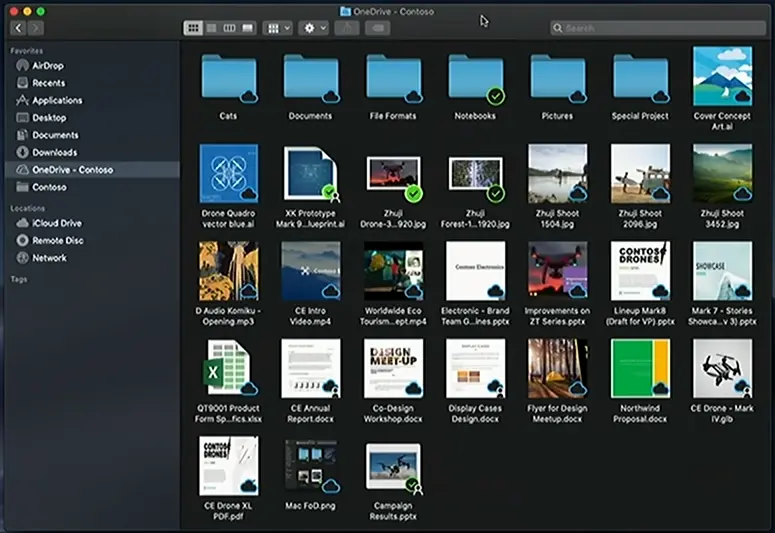The image size is (775, 533).
Task: Open Applications in the sidebar
Action: 56,100
